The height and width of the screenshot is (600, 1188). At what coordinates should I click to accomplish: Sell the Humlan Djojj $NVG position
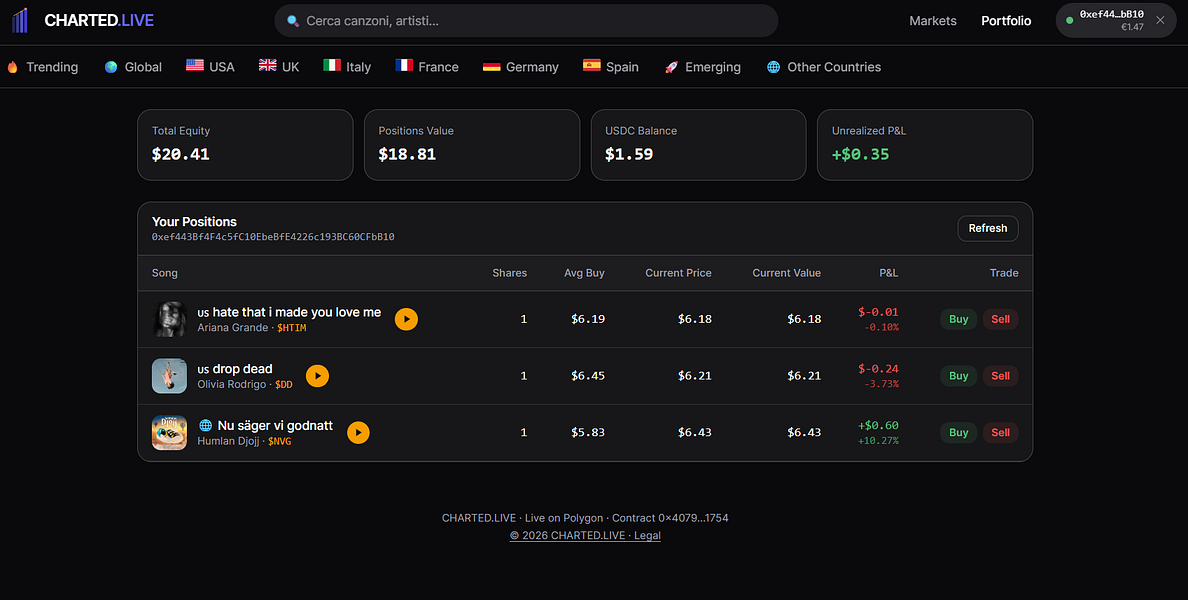tap(1000, 433)
